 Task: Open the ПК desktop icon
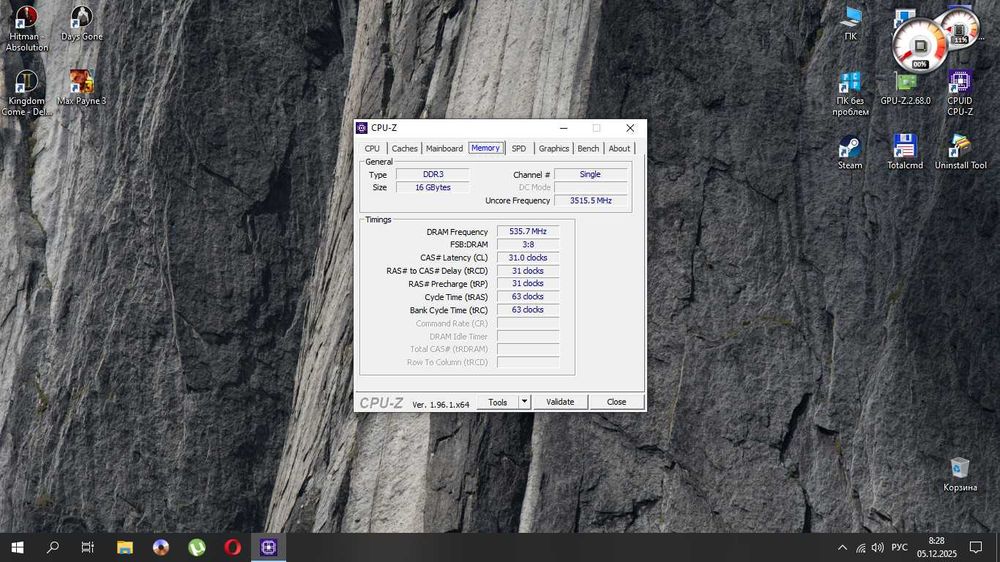coord(850,24)
